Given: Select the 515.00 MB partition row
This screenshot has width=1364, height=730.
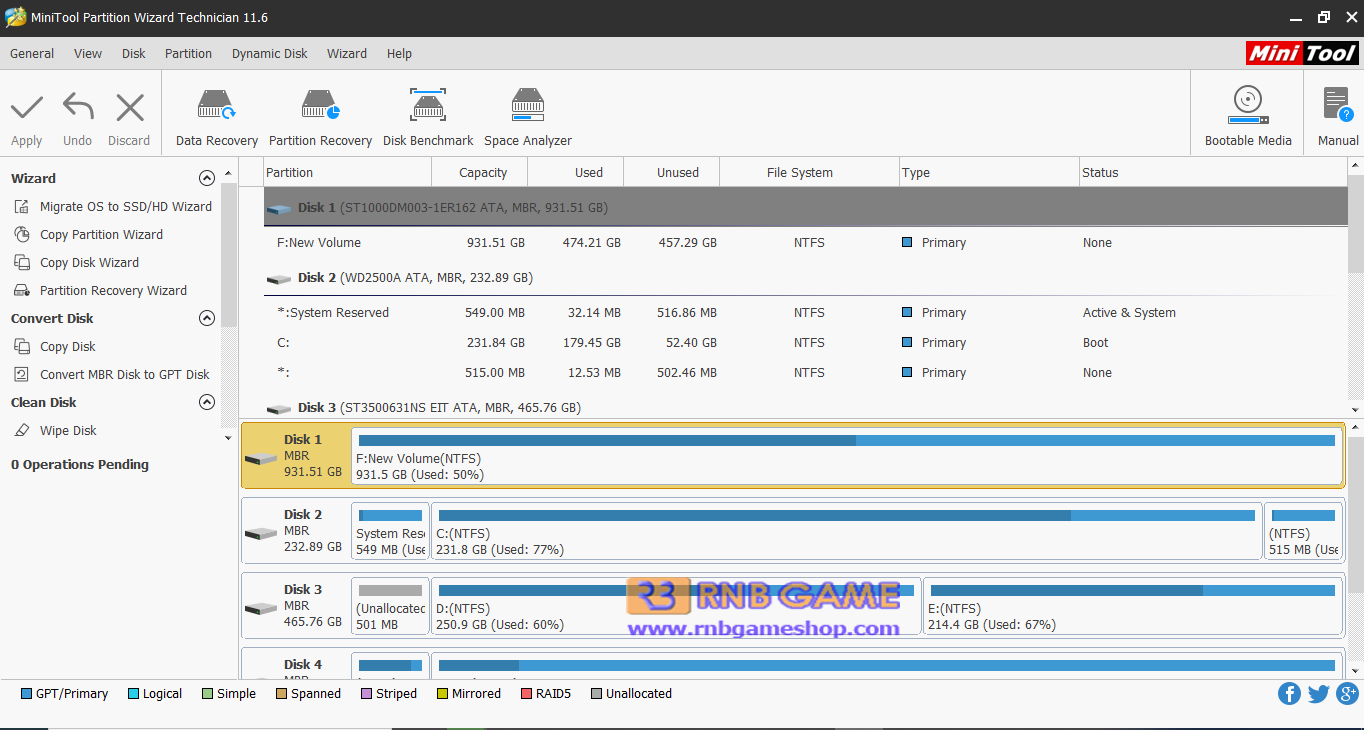Looking at the screenshot, I should coord(806,373).
